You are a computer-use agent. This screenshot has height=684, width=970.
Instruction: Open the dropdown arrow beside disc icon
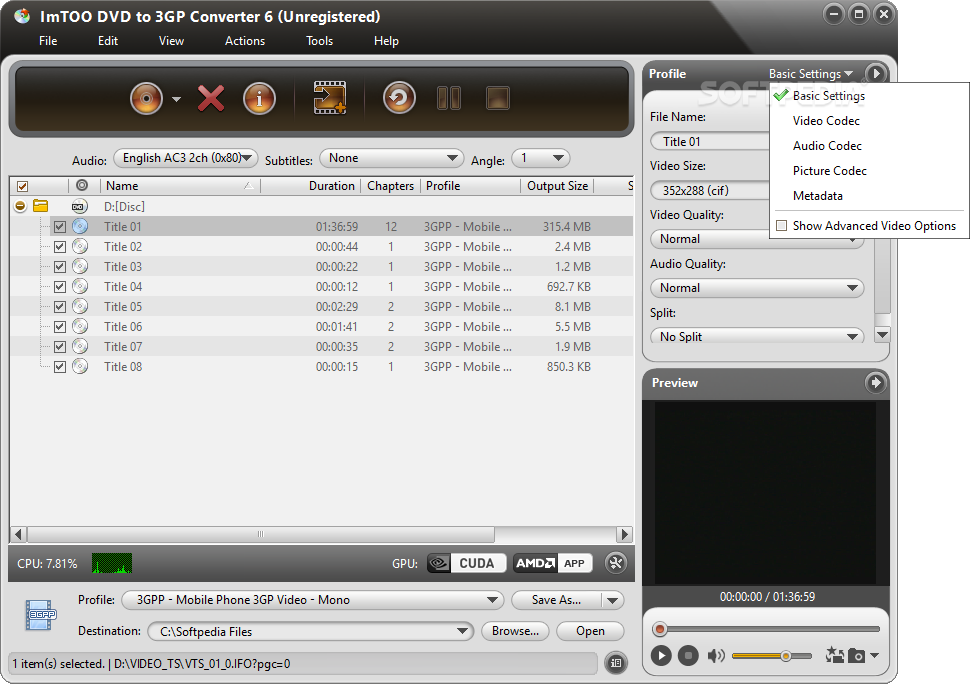pyautogui.click(x=176, y=99)
